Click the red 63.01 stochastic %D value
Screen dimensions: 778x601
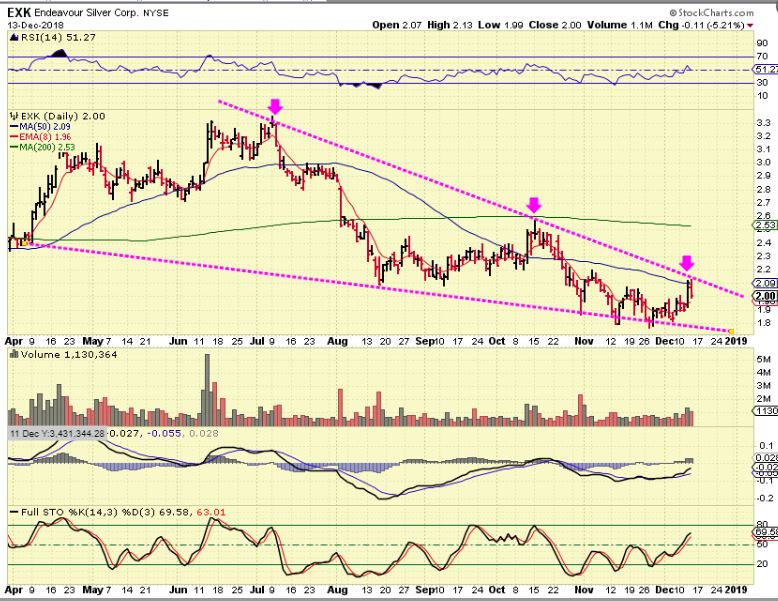211,512
